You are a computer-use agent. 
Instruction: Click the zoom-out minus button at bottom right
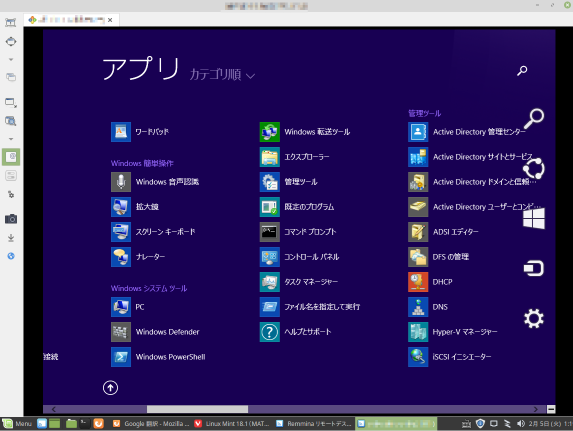551,409
